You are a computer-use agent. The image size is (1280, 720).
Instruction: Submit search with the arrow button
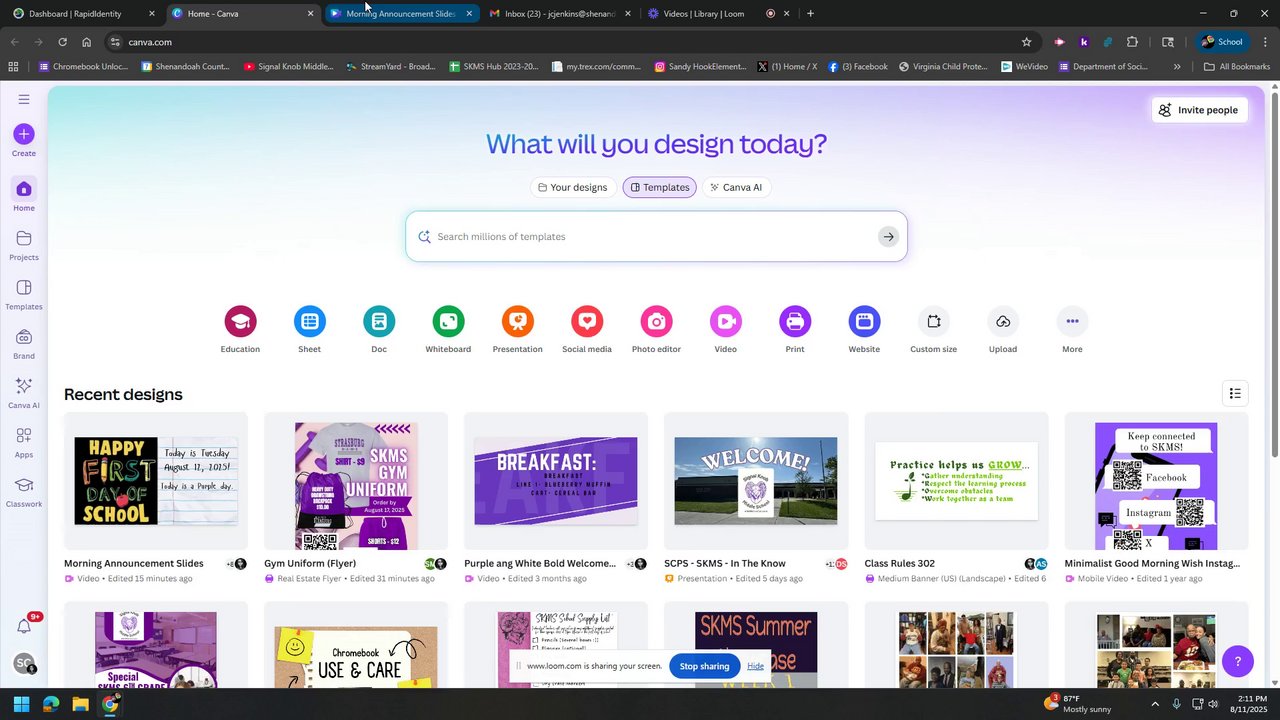click(x=887, y=237)
